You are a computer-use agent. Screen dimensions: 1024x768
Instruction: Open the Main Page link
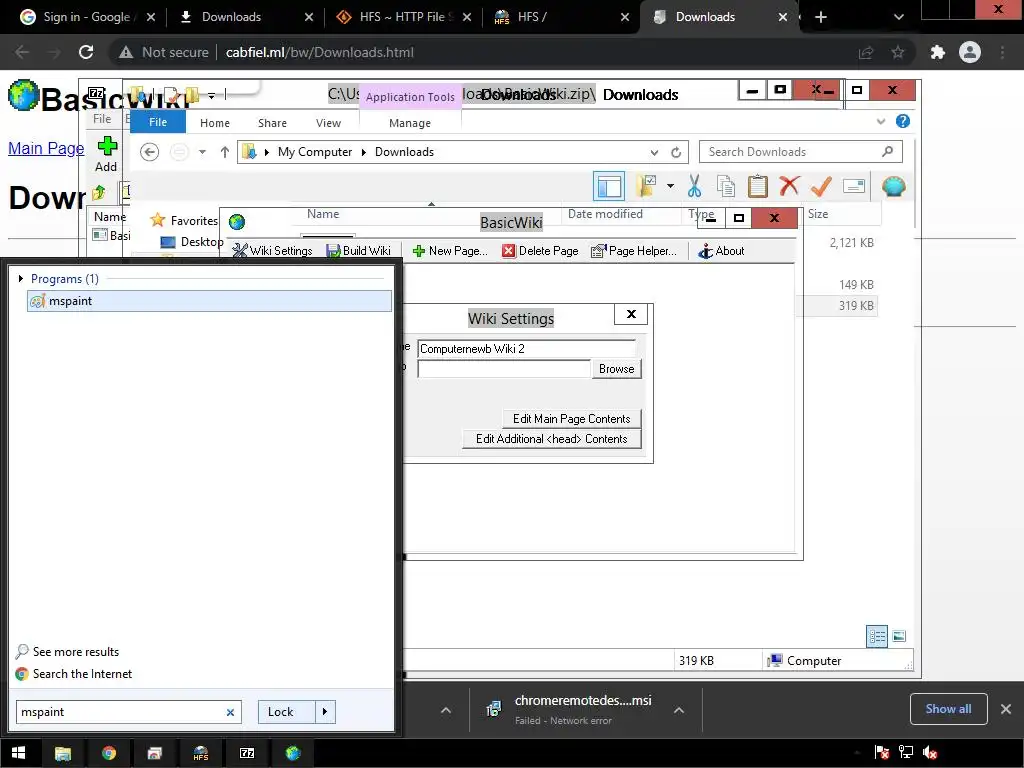click(46, 148)
